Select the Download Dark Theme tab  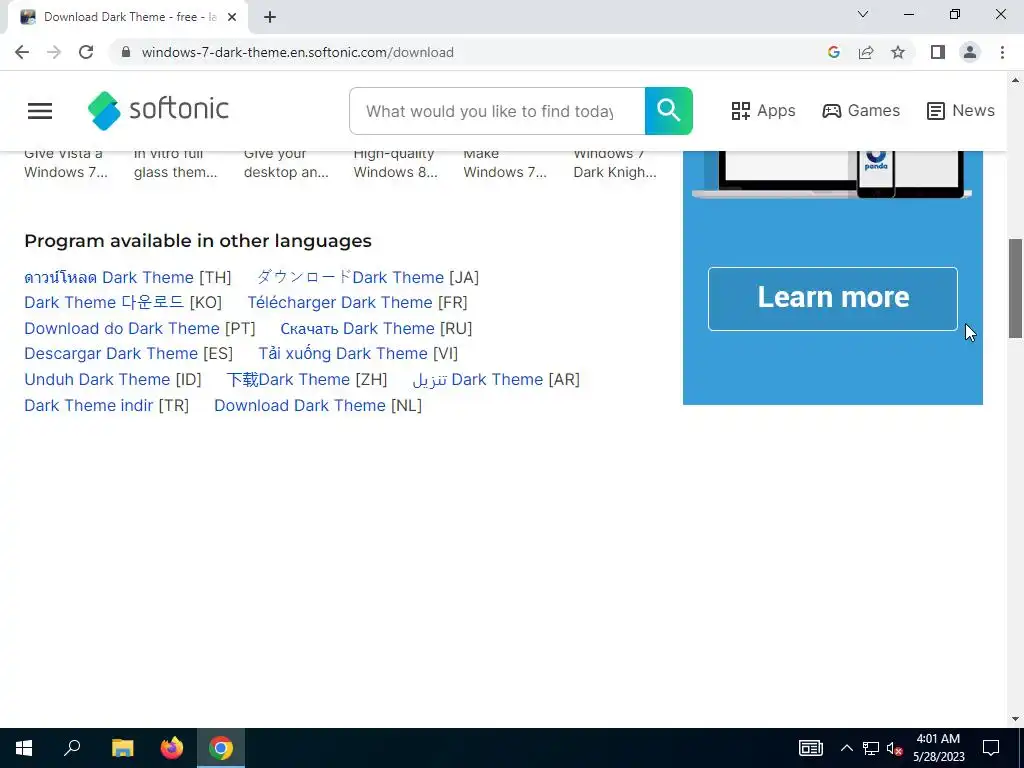point(127,18)
